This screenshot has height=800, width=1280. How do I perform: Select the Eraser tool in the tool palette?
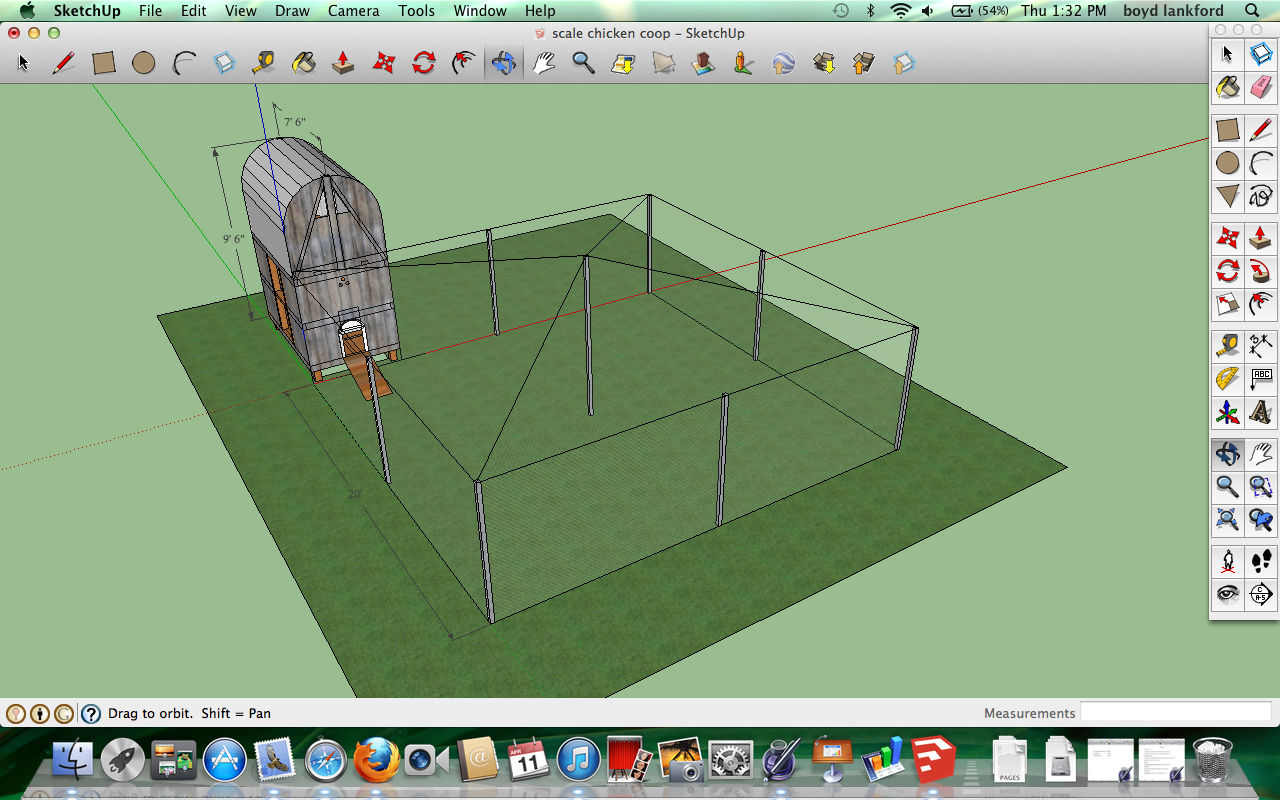click(1261, 88)
